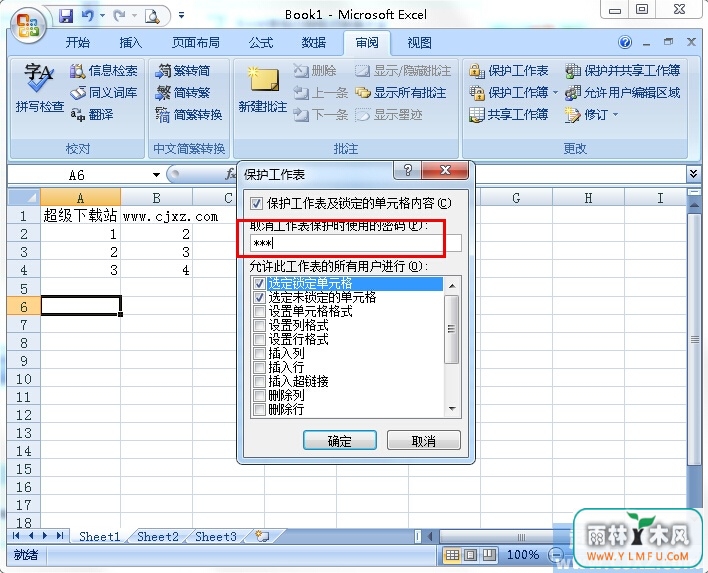Switch to the Sheet3 tab
Screen dimensions: 708x573
coord(216,536)
